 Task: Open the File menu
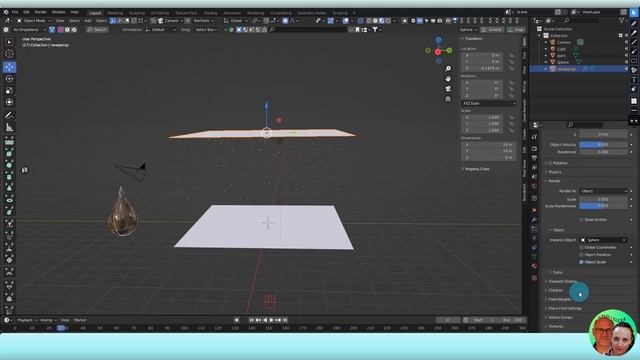tap(15, 12)
